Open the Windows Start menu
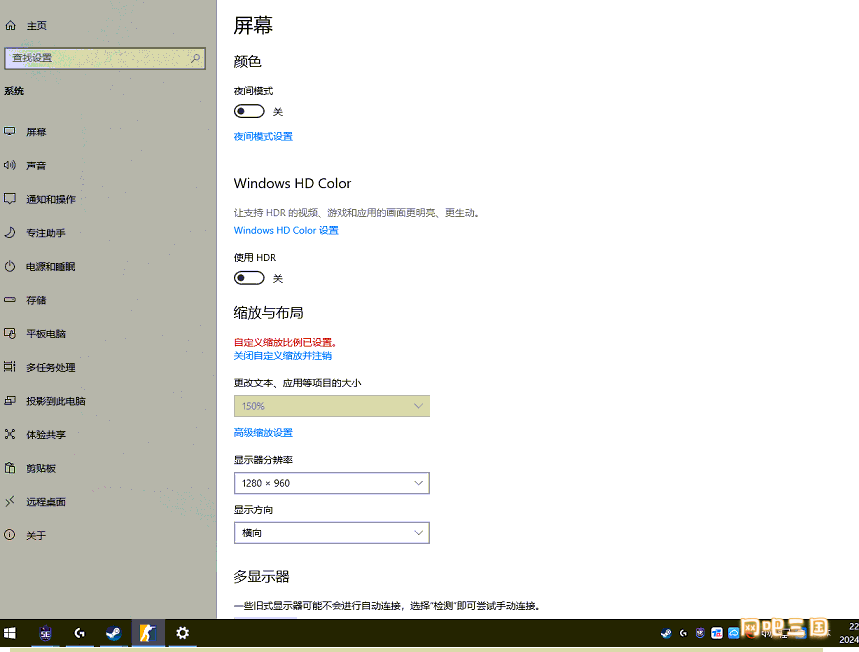 11,633
